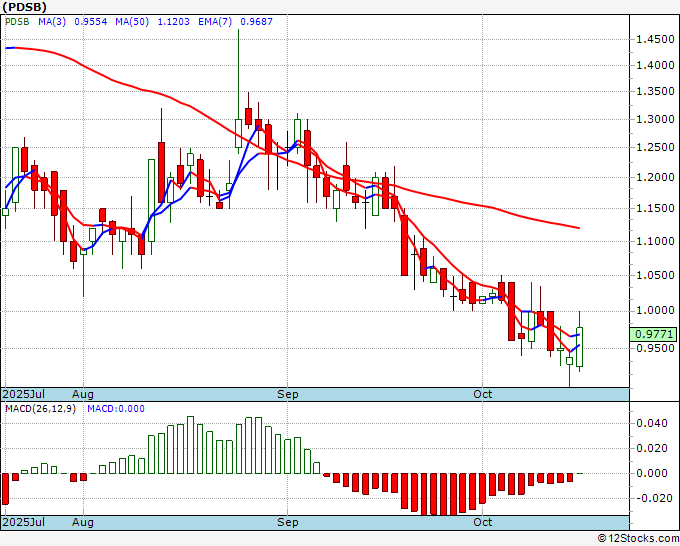Click the 1.2000 price axis label
The height and width of the screenshot is (546, 680).
click(x=655, y=177)
